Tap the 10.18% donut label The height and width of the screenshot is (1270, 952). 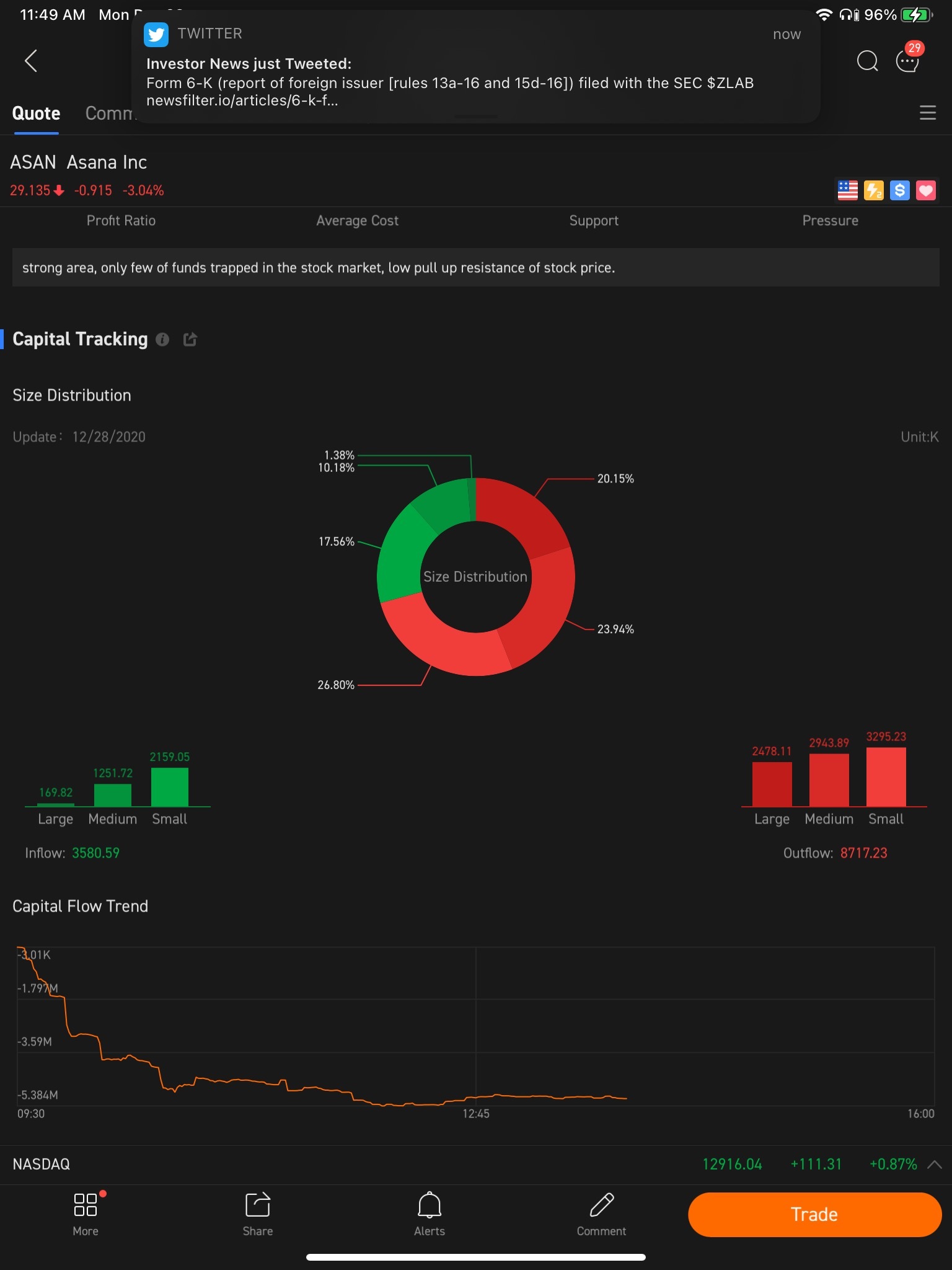(x=336, y=468)
